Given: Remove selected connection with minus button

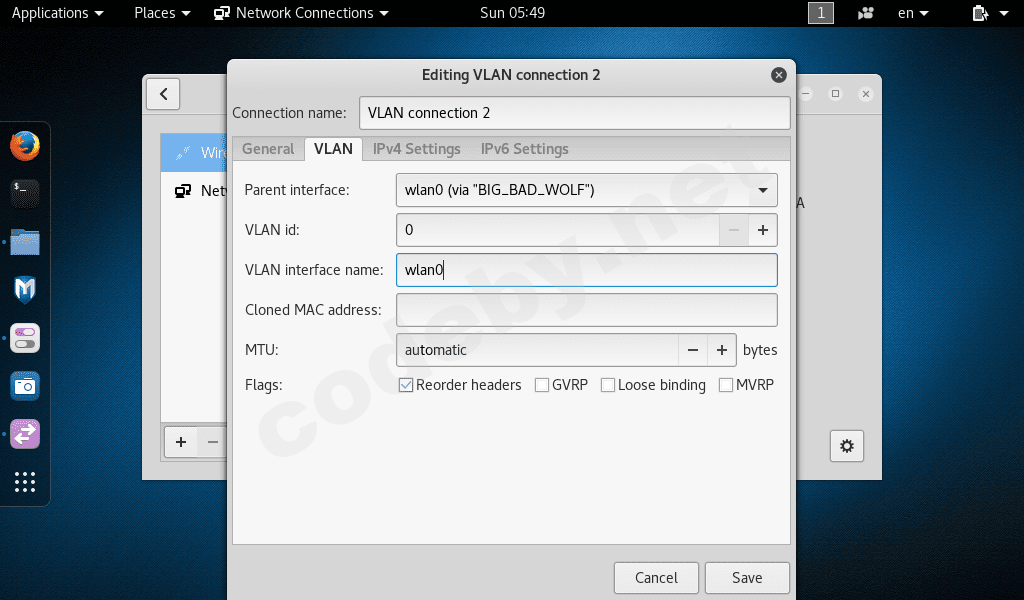Looking at the screenshot, I should tap(212, 443).
